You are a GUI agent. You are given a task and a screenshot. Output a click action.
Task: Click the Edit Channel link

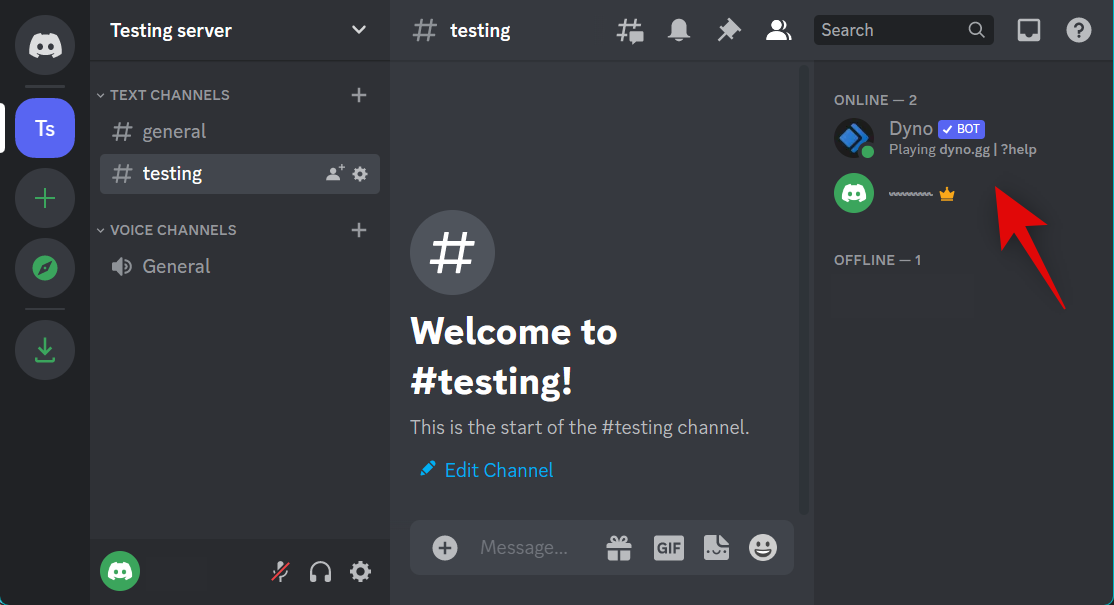pos(498,470)
